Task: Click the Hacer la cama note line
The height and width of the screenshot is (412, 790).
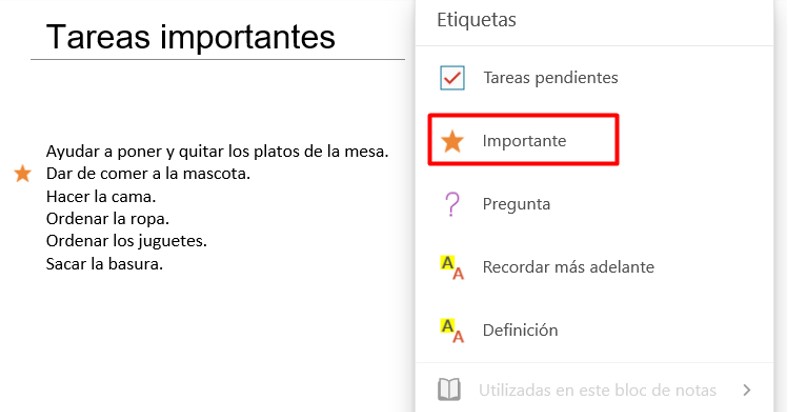Action: 101,196
